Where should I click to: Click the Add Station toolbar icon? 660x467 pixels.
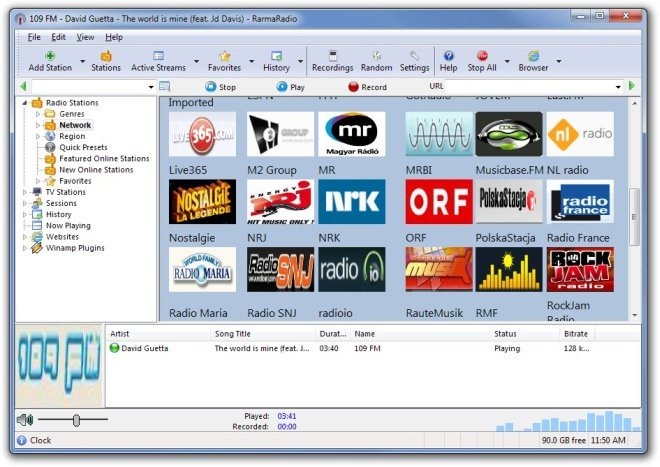tap(50, 56)
